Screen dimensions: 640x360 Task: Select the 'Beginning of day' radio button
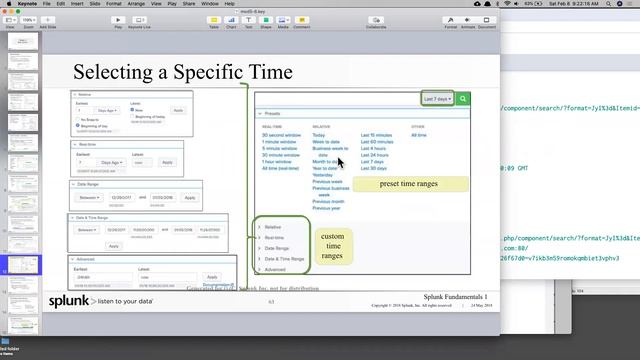78,126
